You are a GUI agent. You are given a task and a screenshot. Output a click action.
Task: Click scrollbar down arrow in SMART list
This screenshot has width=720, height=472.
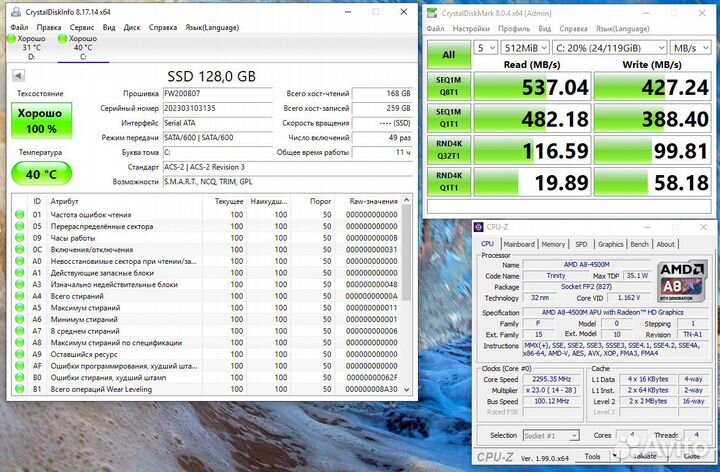point(406,389)
